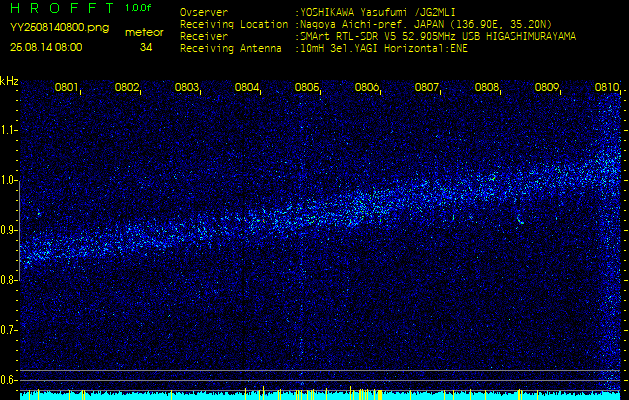This screenshot has height=400, width=629.
Task: Click time marker 0805
Action: (306, 87)
